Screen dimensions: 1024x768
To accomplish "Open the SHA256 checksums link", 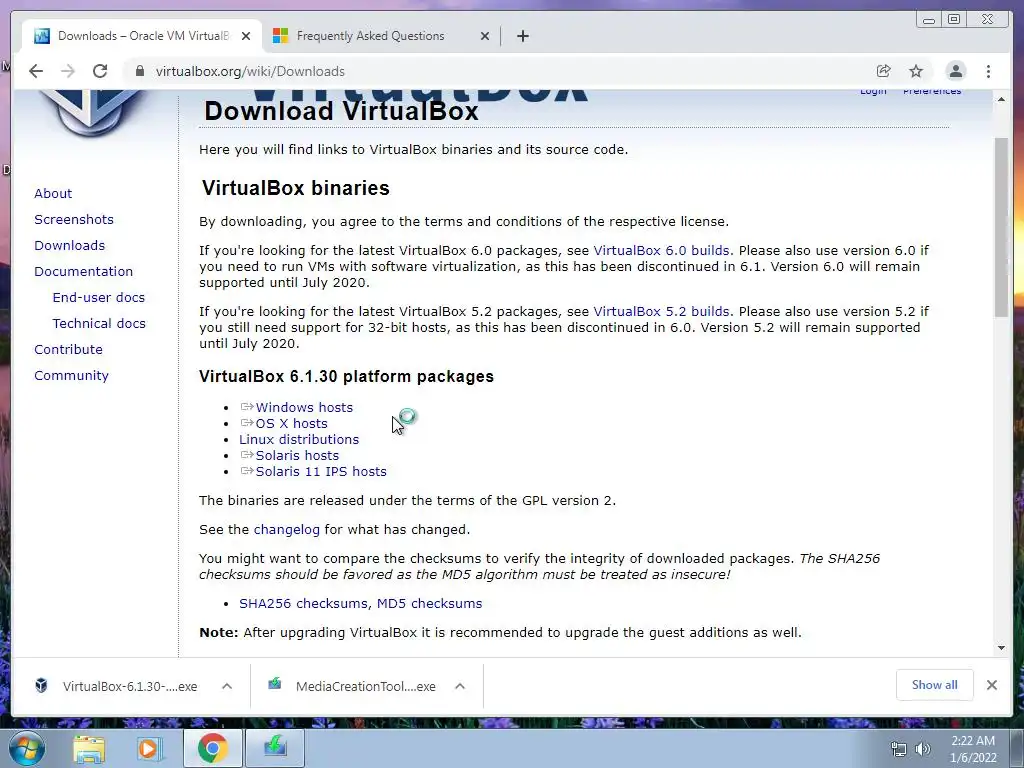I will point(305,603).
